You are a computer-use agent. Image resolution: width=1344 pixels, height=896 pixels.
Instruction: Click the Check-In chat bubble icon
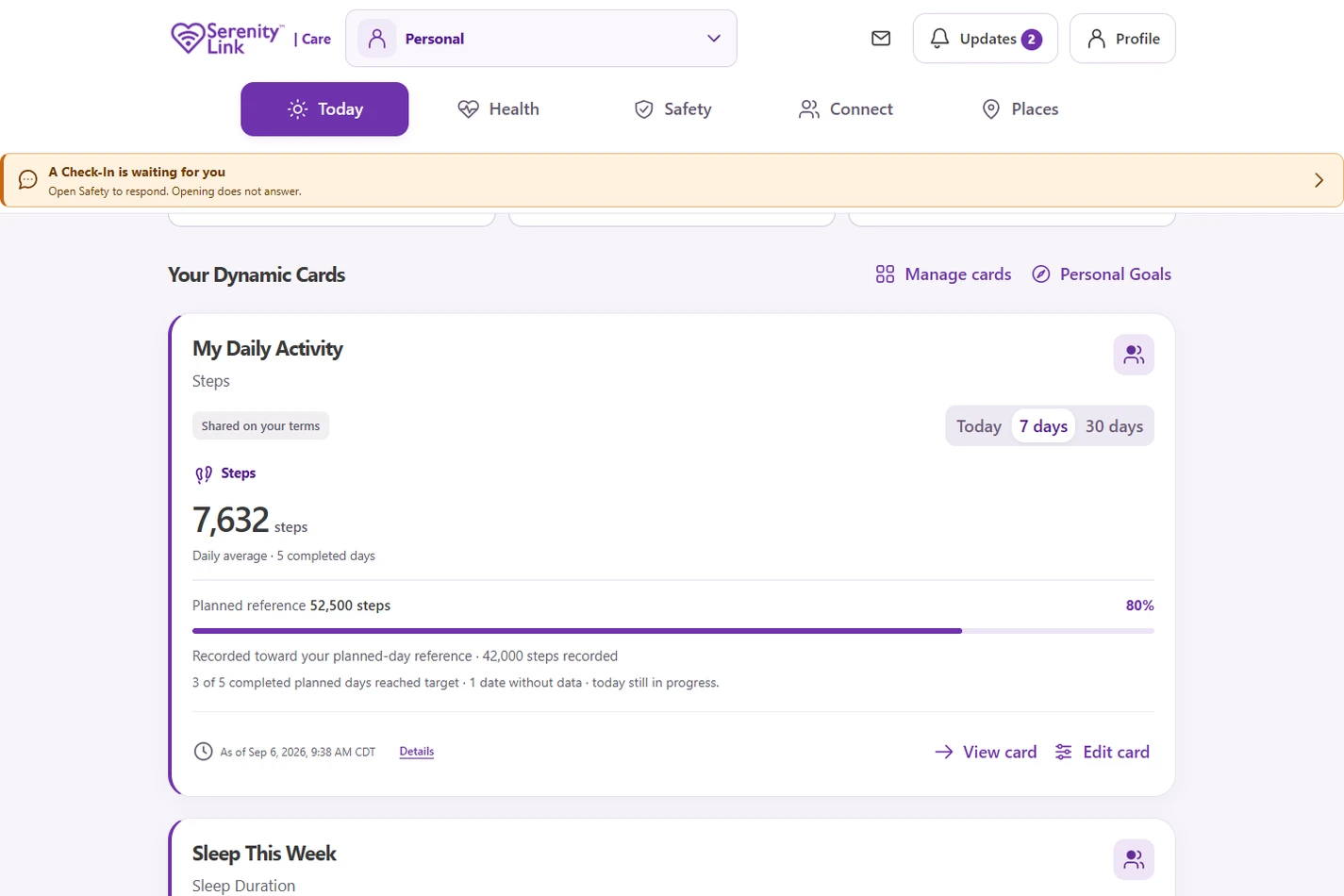pos(28,180)
